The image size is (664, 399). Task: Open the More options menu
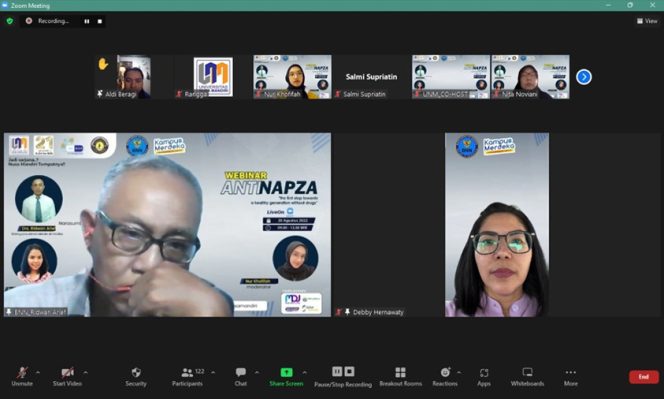570,376
